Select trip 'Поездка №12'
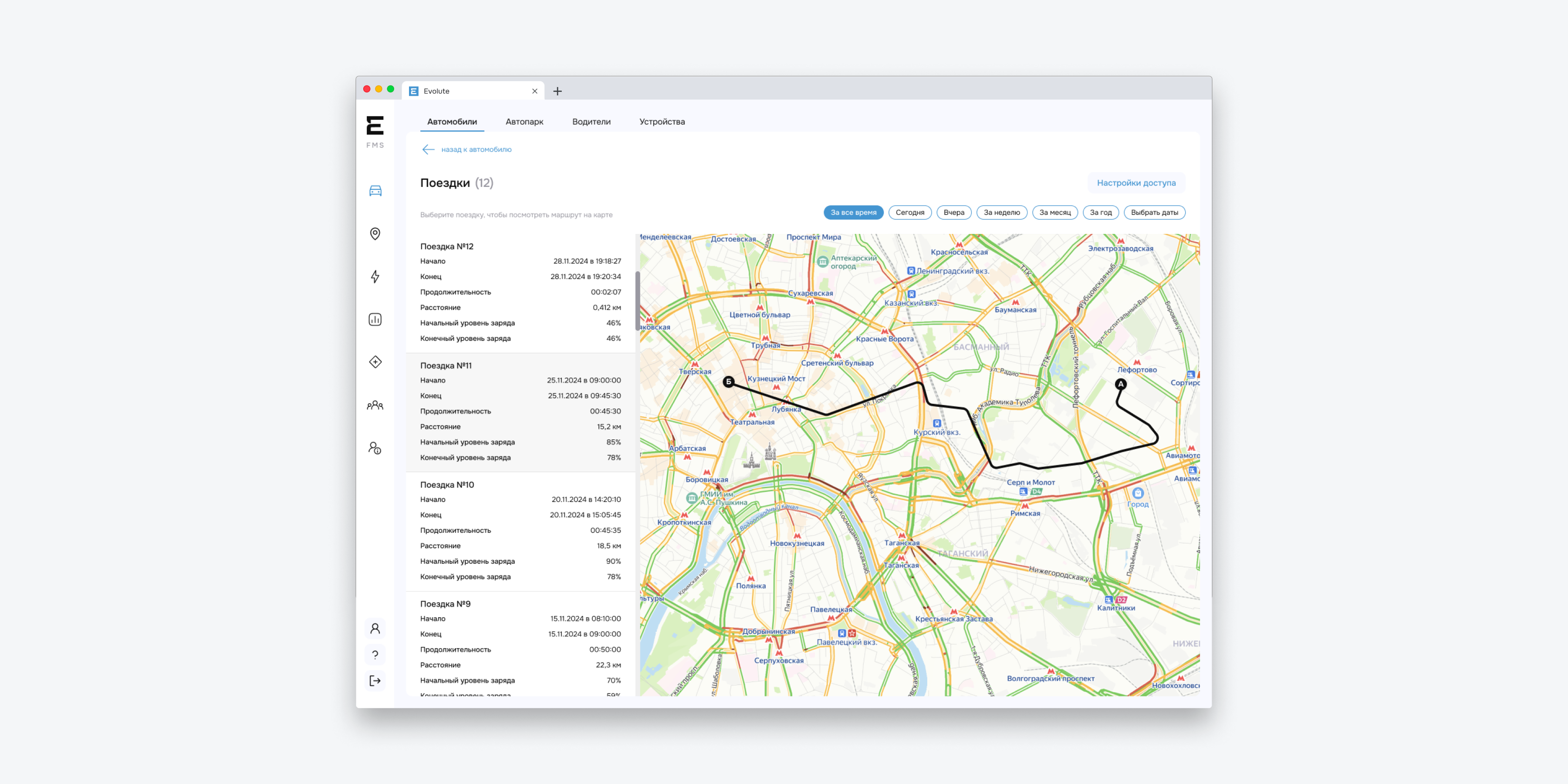 coord(520,293)
